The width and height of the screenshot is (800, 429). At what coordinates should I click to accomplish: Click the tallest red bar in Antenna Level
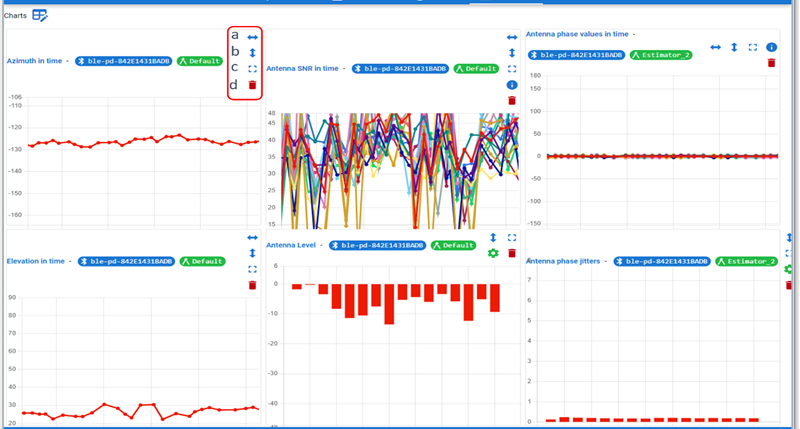[389, 304]
